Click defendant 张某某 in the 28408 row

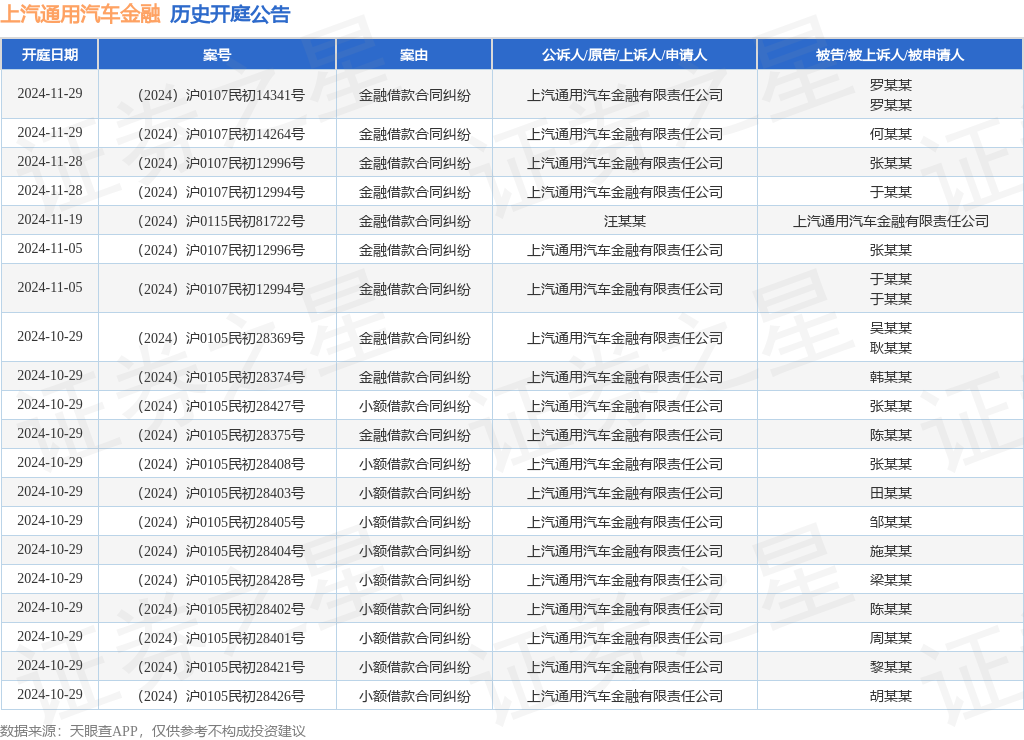[890, 464]
